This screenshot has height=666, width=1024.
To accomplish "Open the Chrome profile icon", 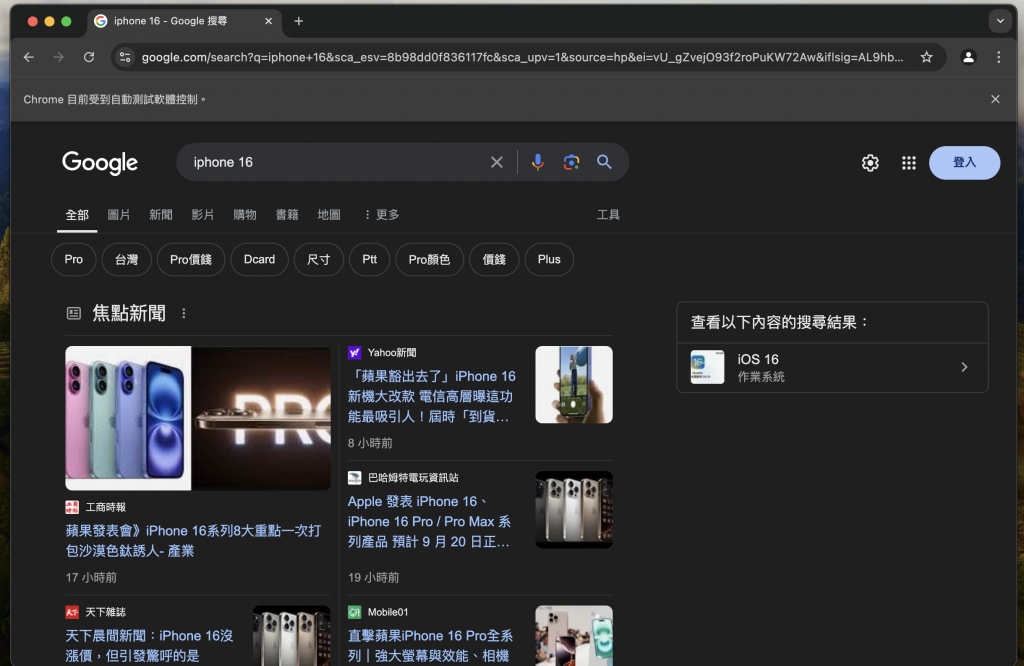I will pyautogui.click(x=968, y=57).
